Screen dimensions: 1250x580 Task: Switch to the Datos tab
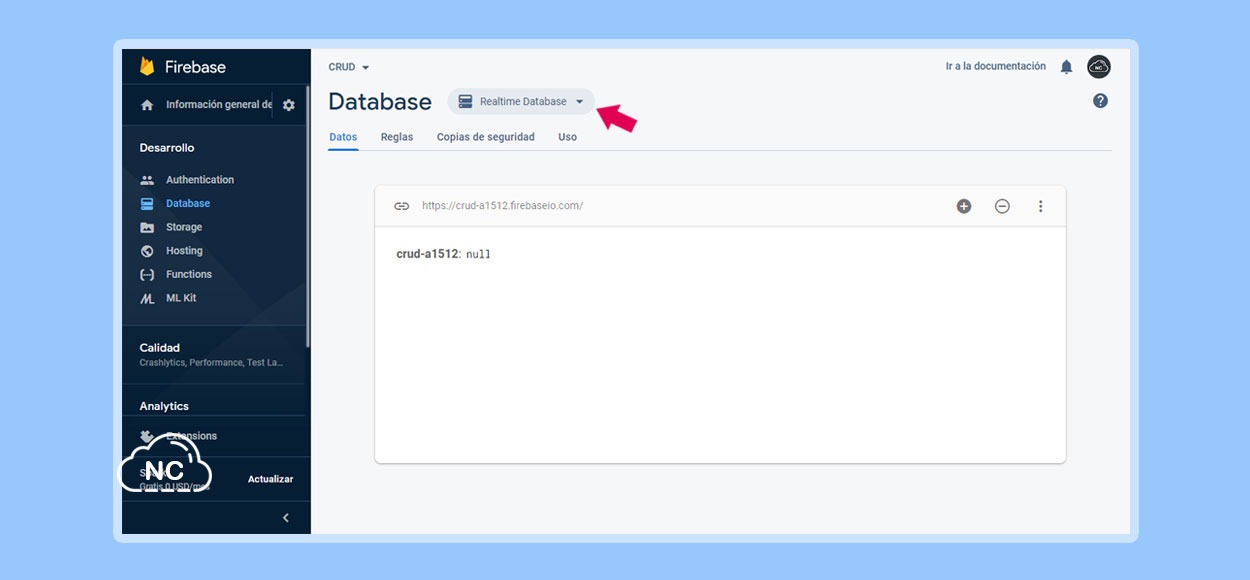click(x=343, y=137)
